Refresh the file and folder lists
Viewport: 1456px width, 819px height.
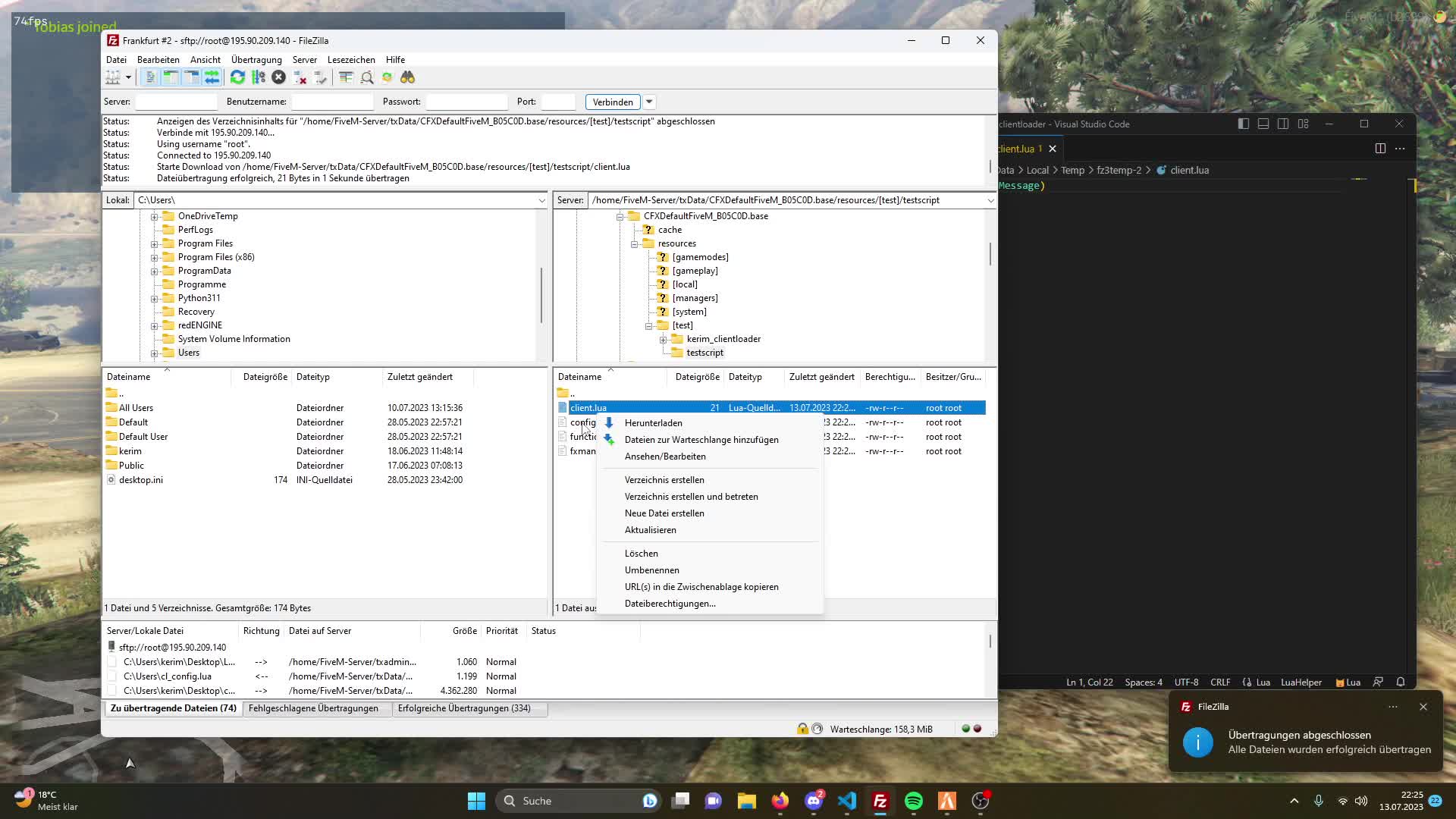coord(237,77)
